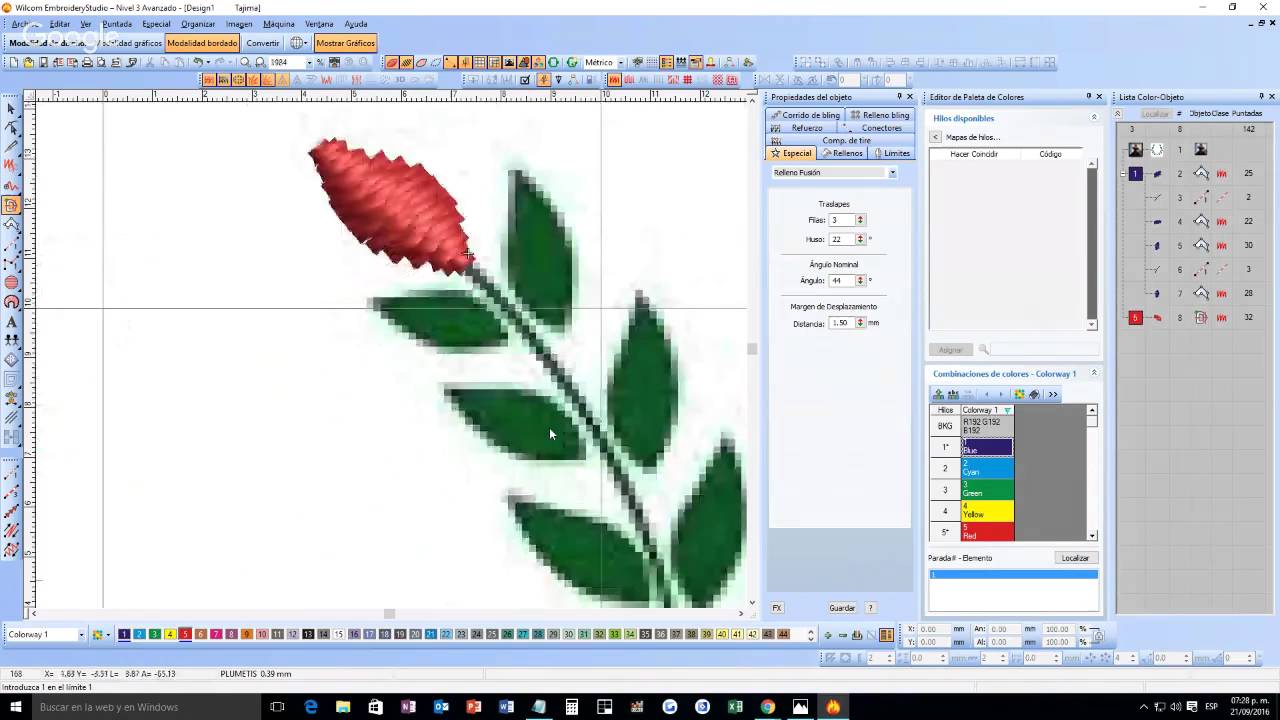Open the Archivo menu

pyautogui.click(x=27, y=24)
